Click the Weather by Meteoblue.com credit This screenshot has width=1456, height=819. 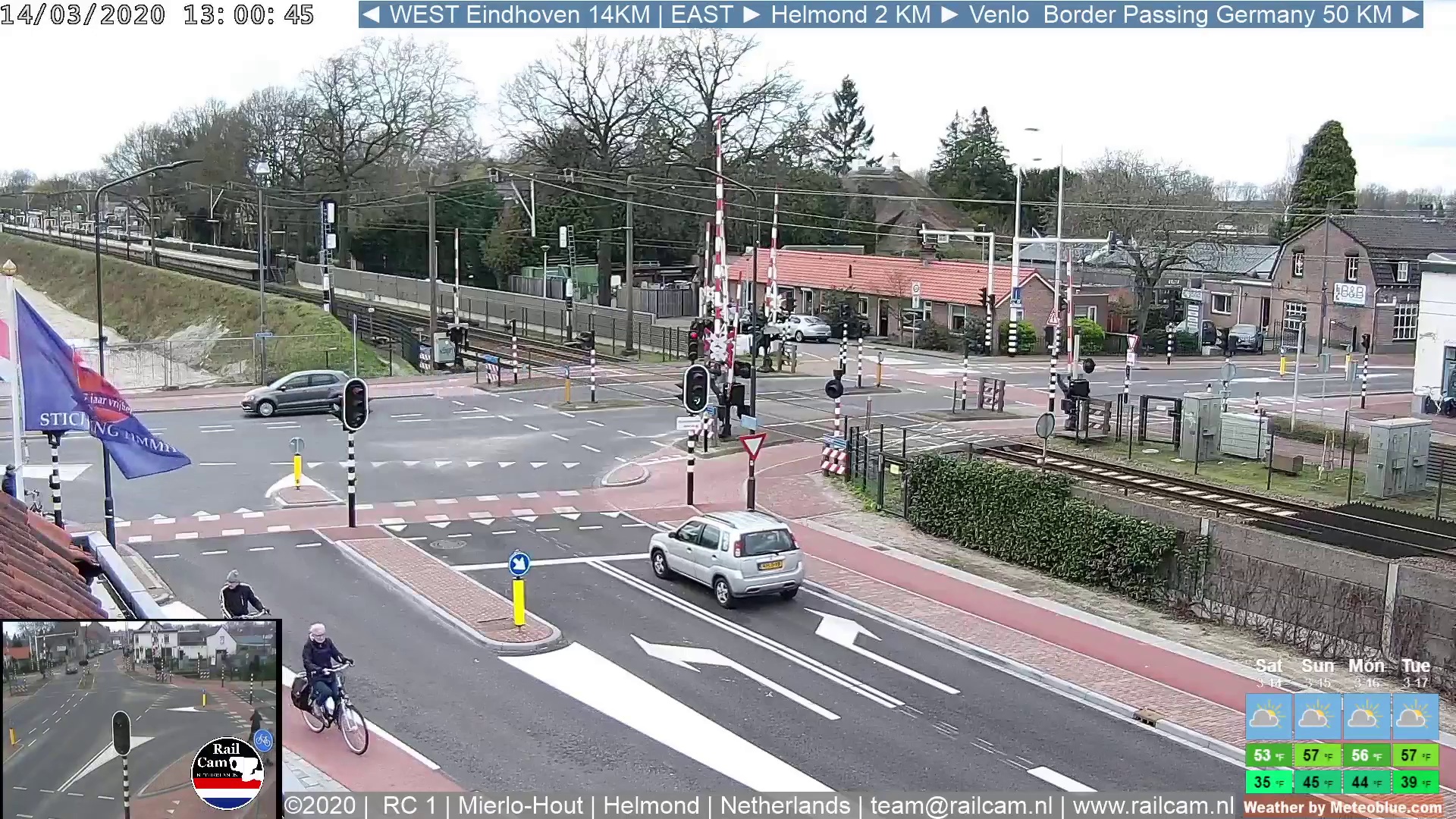point(1342,808)
